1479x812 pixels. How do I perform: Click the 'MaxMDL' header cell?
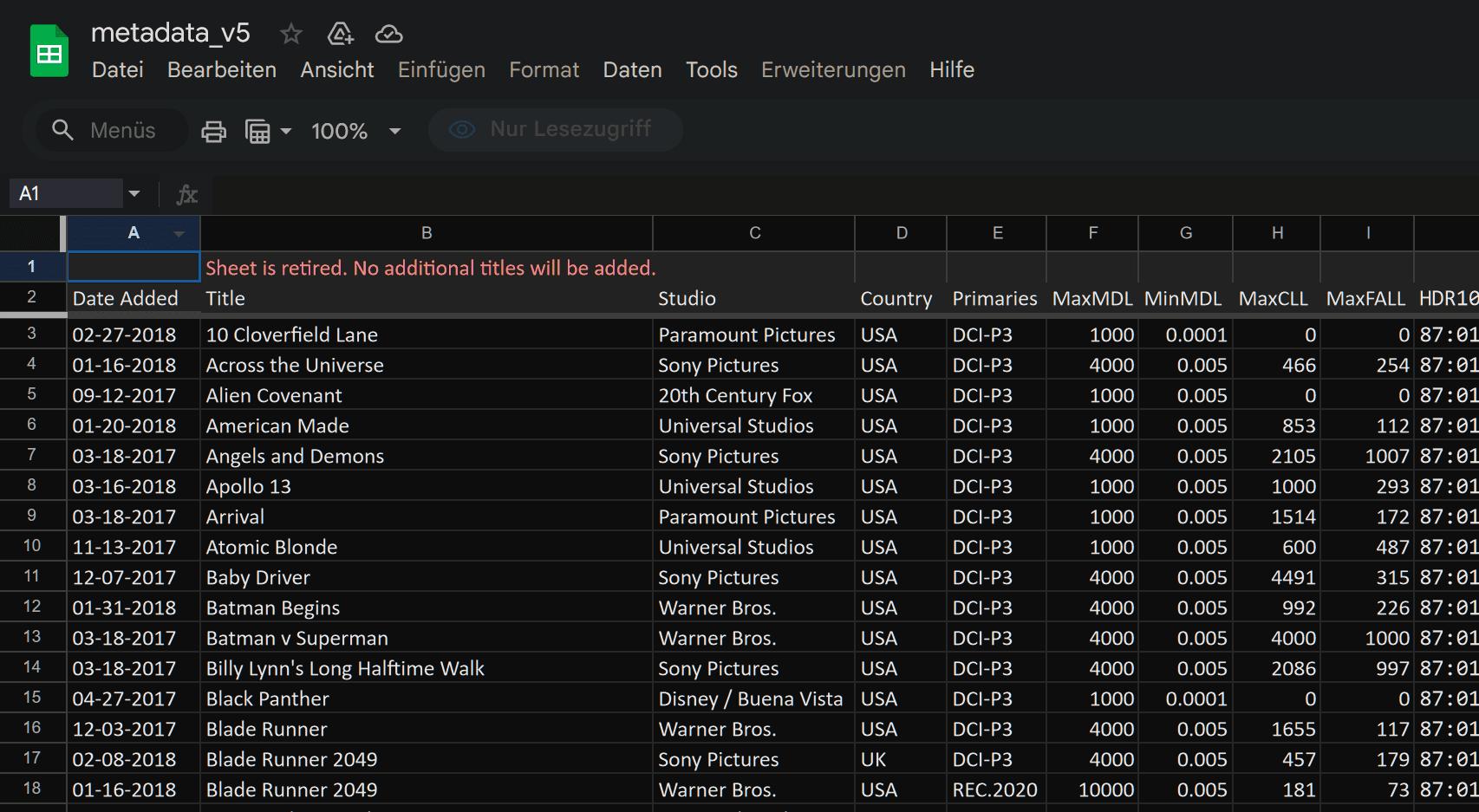tap(1092, 298)
